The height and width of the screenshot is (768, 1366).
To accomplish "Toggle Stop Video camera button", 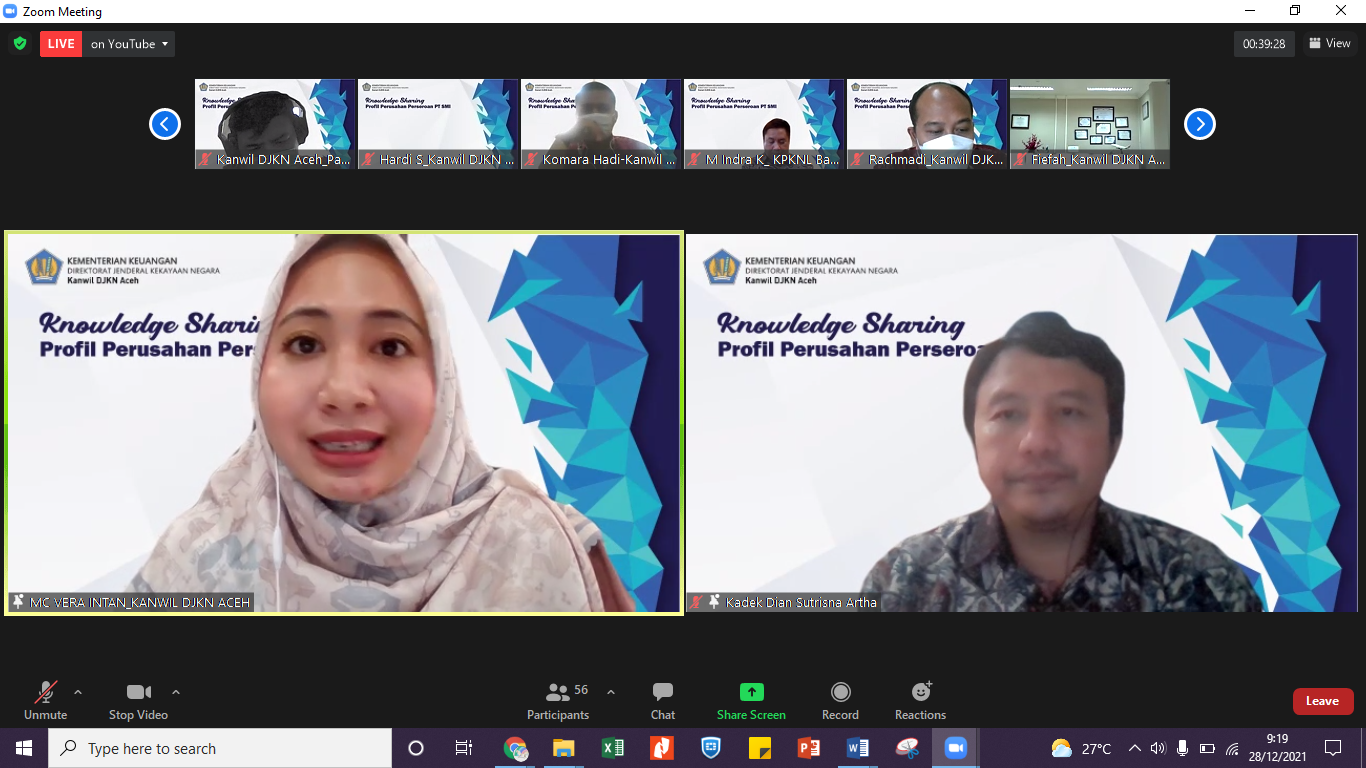I will coord(138,701).
